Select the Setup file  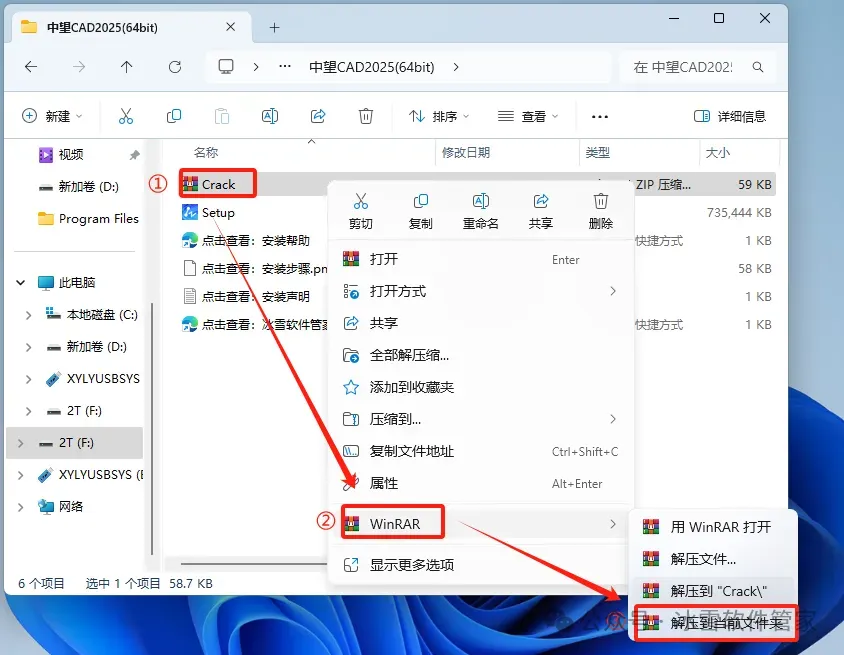click(x=209, y=213)
